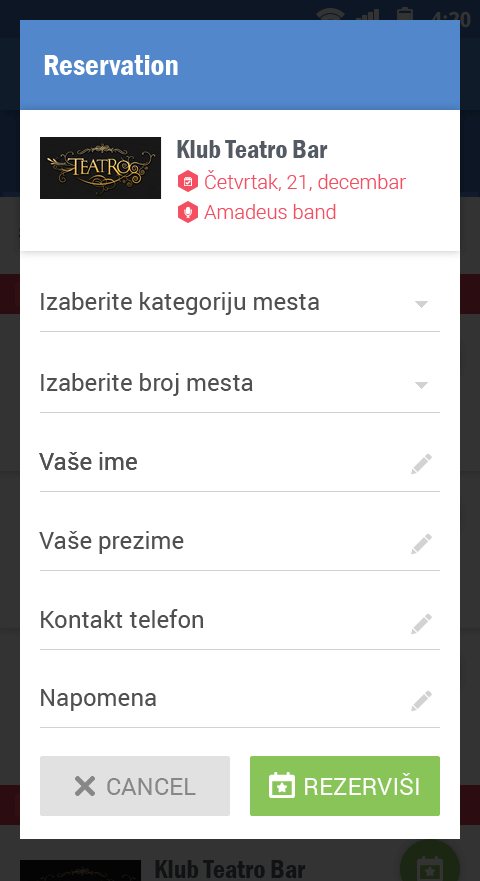Click the Teatro logo thumbnail
This screenshot has height=881, width=480.
(x=100, y=168)
